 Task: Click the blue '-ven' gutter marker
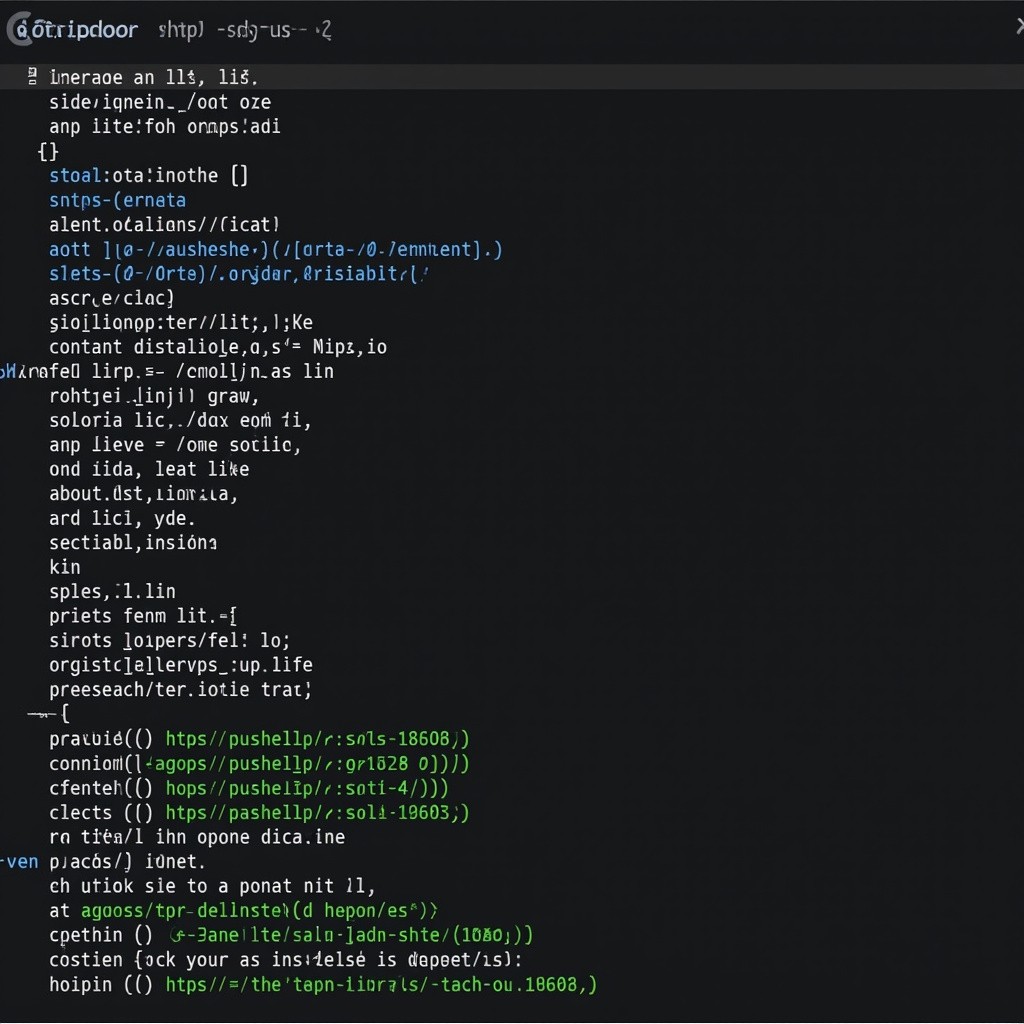(19, 861)
